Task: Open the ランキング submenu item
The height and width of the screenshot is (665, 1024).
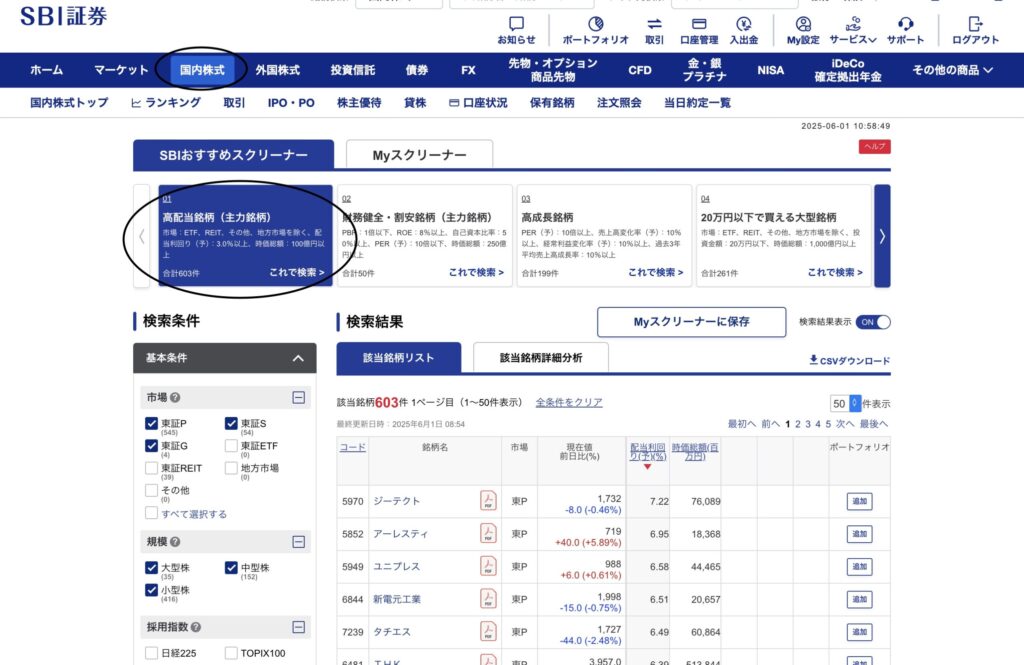Action: [x=166, y=103]
